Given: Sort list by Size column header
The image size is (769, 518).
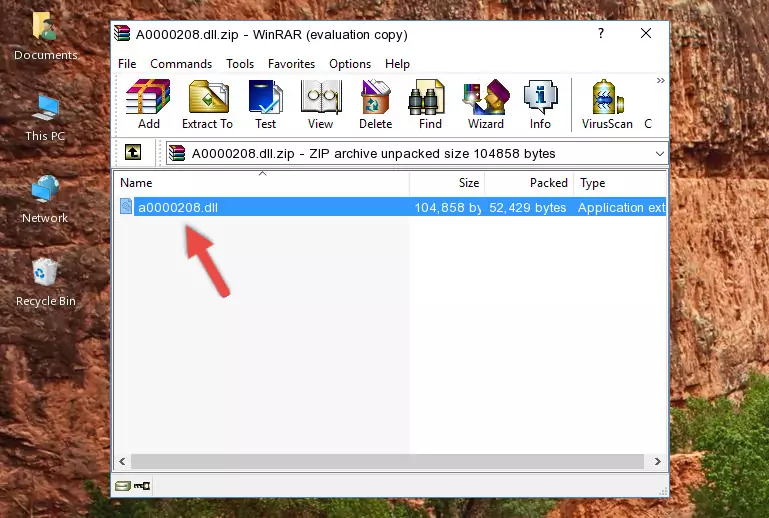Looking at the screenshot, I should tap(447, 183).
